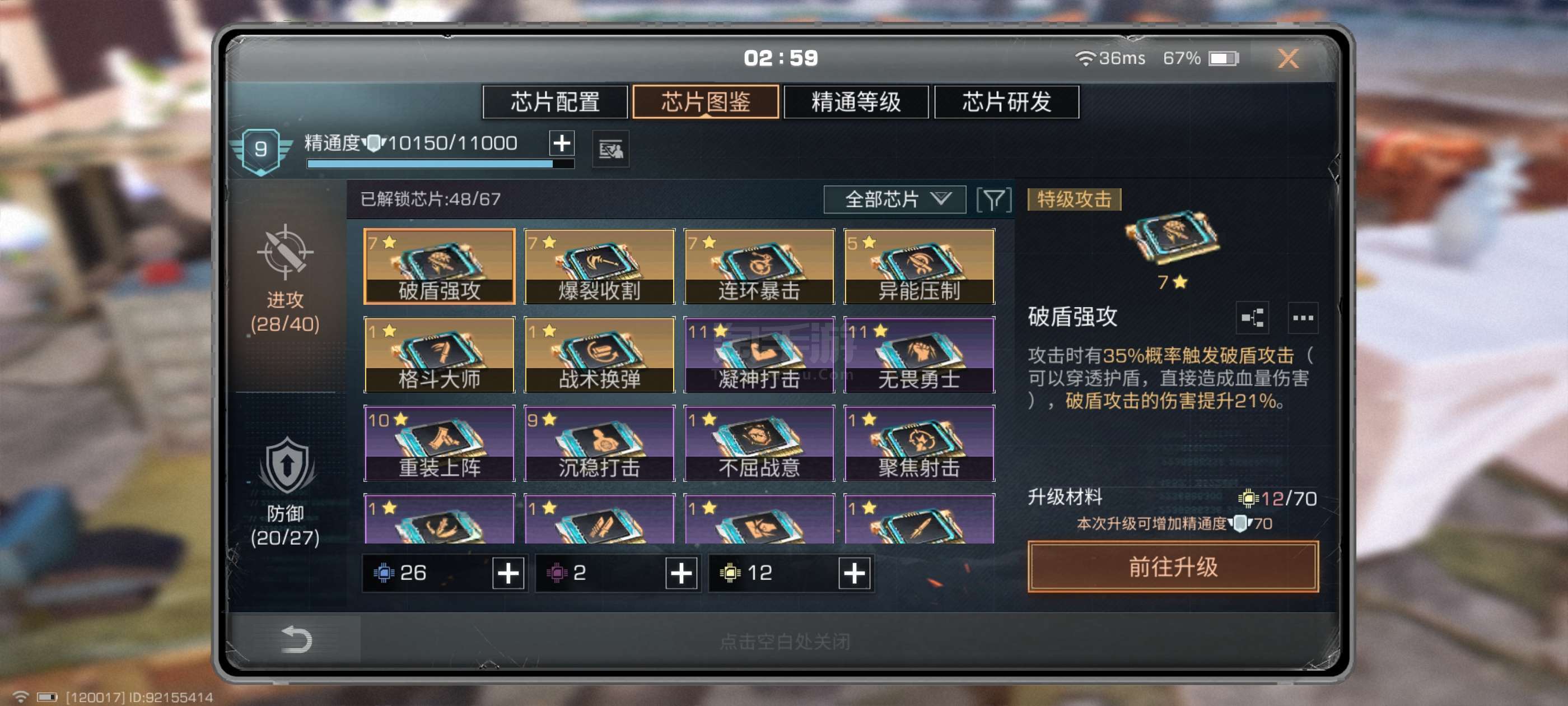Open the filter funnel icon
This screenshot has width=1568, height=706.
click(993, 200)
